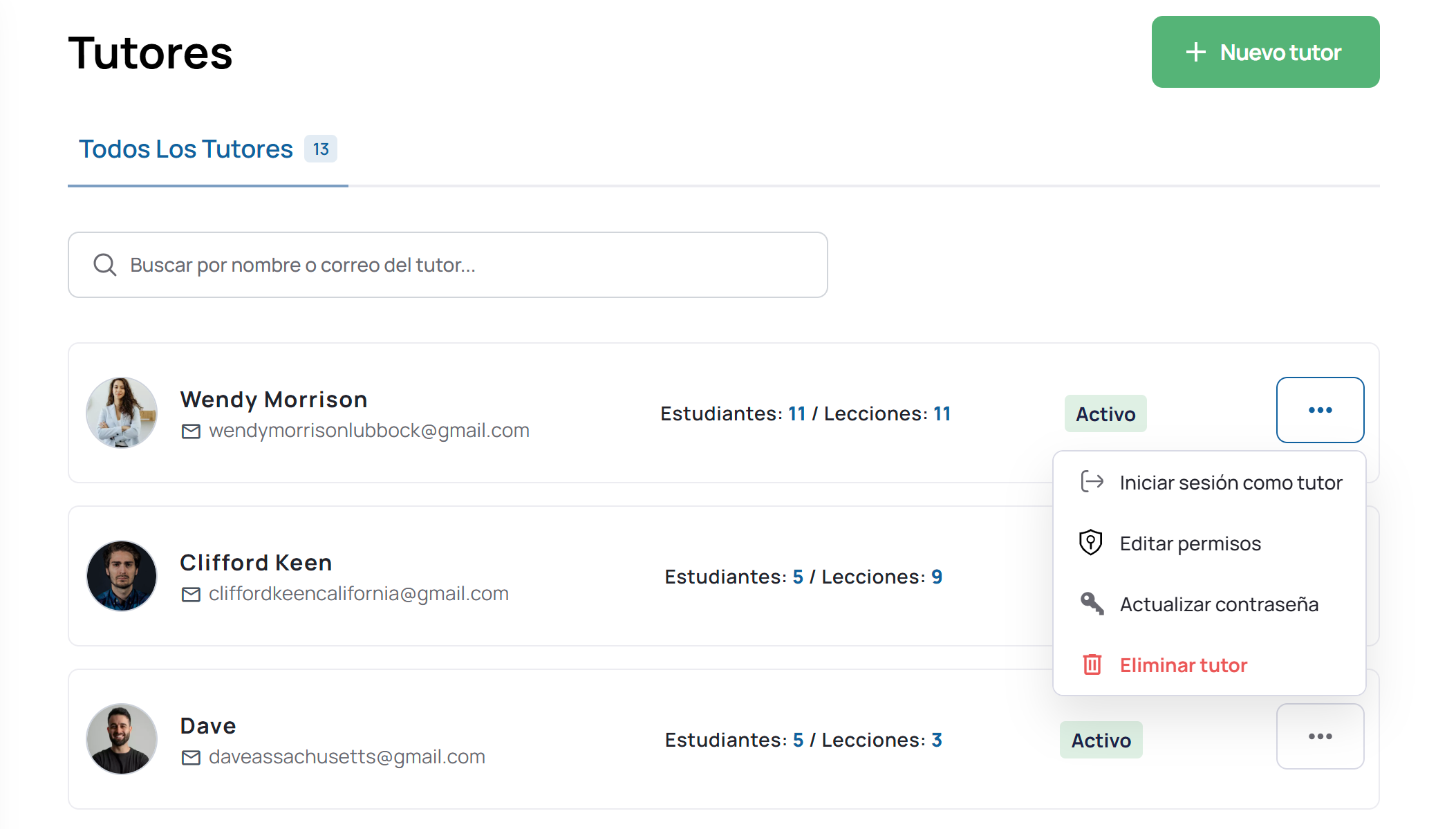Select Actualizar contraseña option
The width and height of the screenshot is (1456, 829).
pos(1219,604)
